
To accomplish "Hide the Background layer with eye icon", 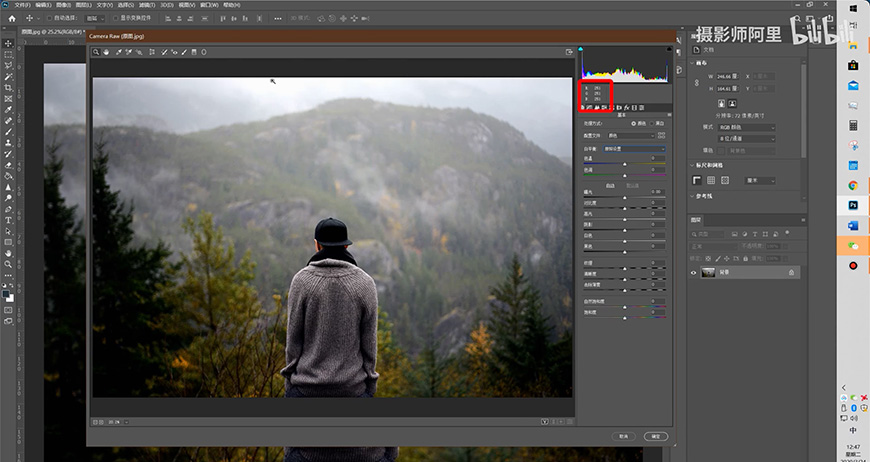I will (694, 272).
